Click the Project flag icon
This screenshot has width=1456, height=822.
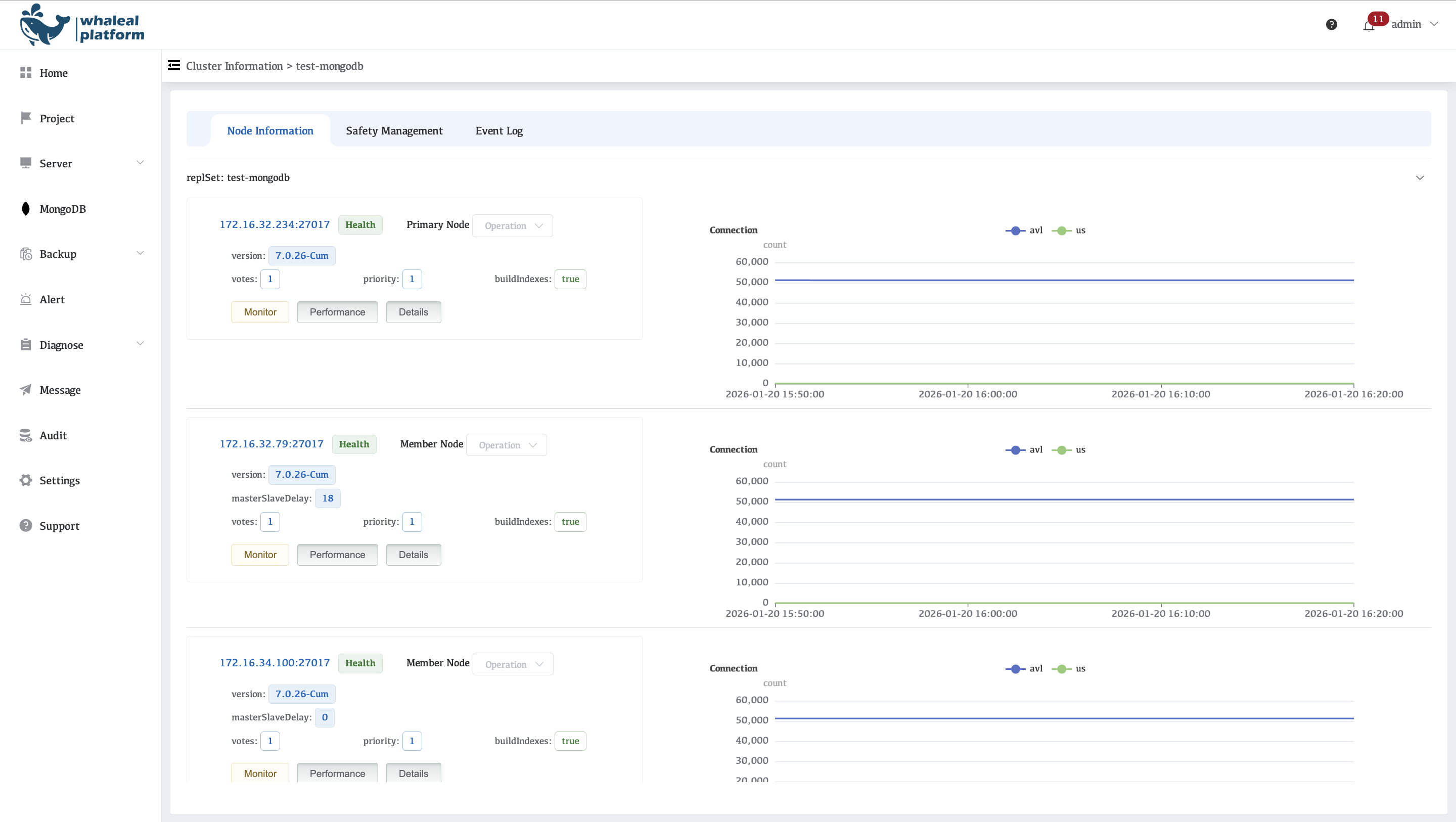pyautogui.click(x=25, y=118)
